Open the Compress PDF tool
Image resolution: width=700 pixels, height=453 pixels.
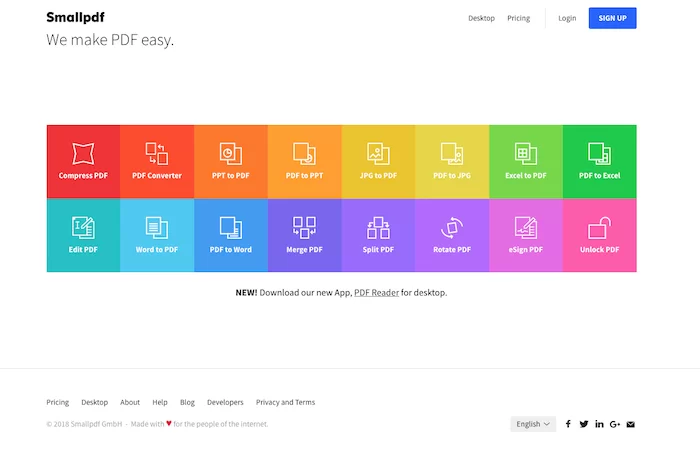pyautogui.click(x=83, y=161)
